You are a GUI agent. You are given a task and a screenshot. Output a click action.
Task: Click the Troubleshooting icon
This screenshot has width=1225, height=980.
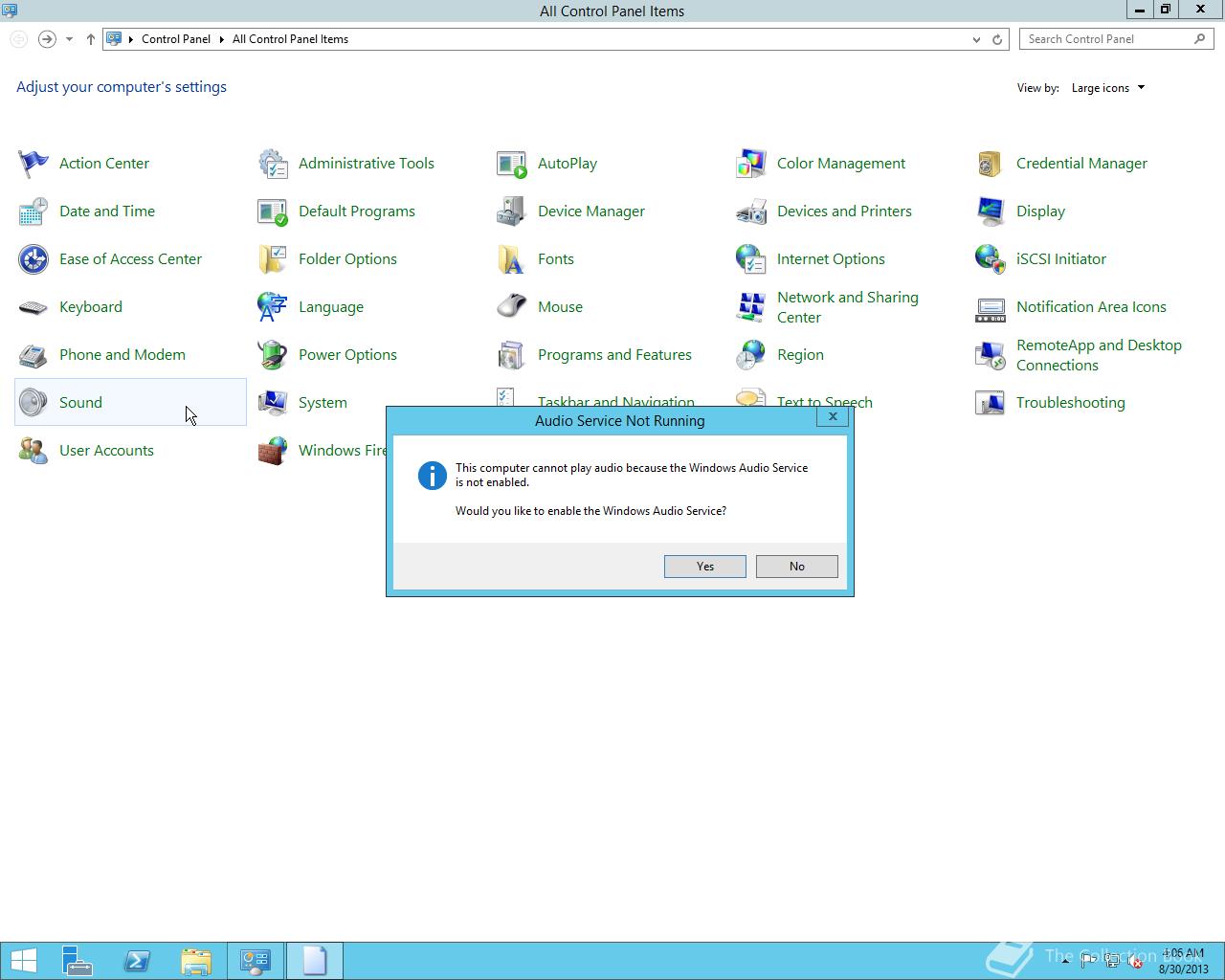coord(991,403)
